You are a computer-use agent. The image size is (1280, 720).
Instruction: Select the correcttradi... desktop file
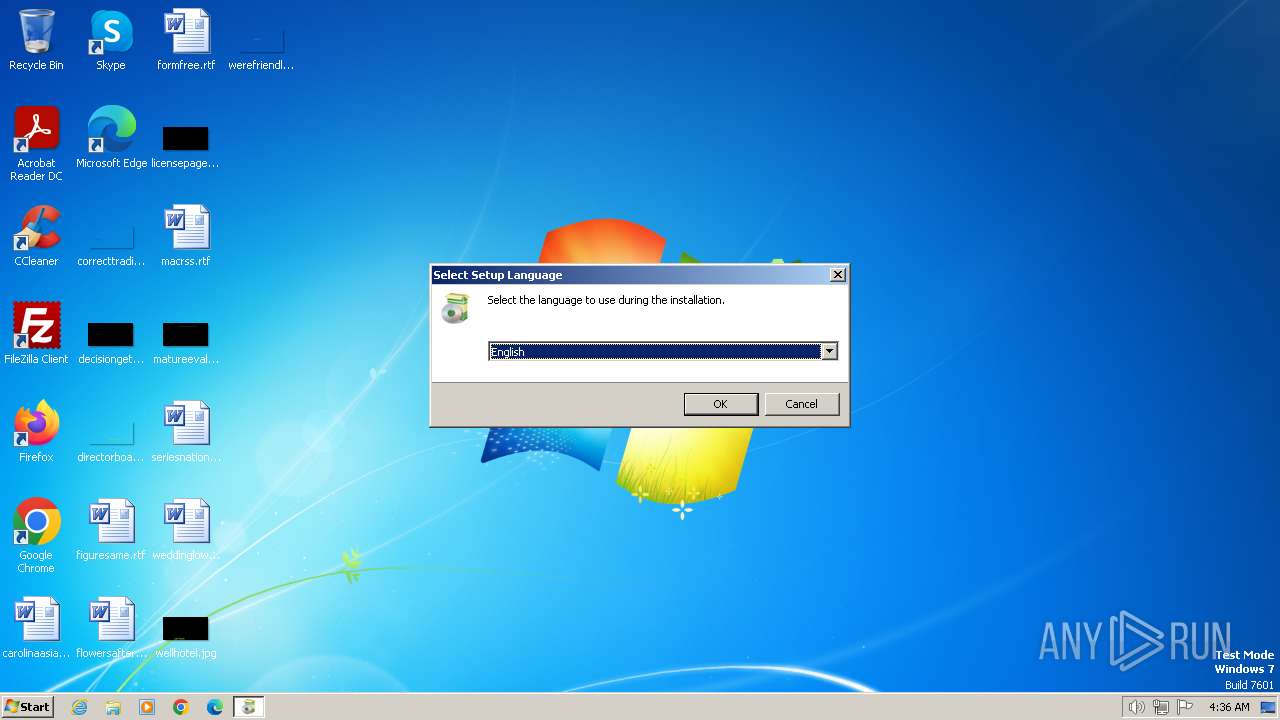tap(111, 245)
